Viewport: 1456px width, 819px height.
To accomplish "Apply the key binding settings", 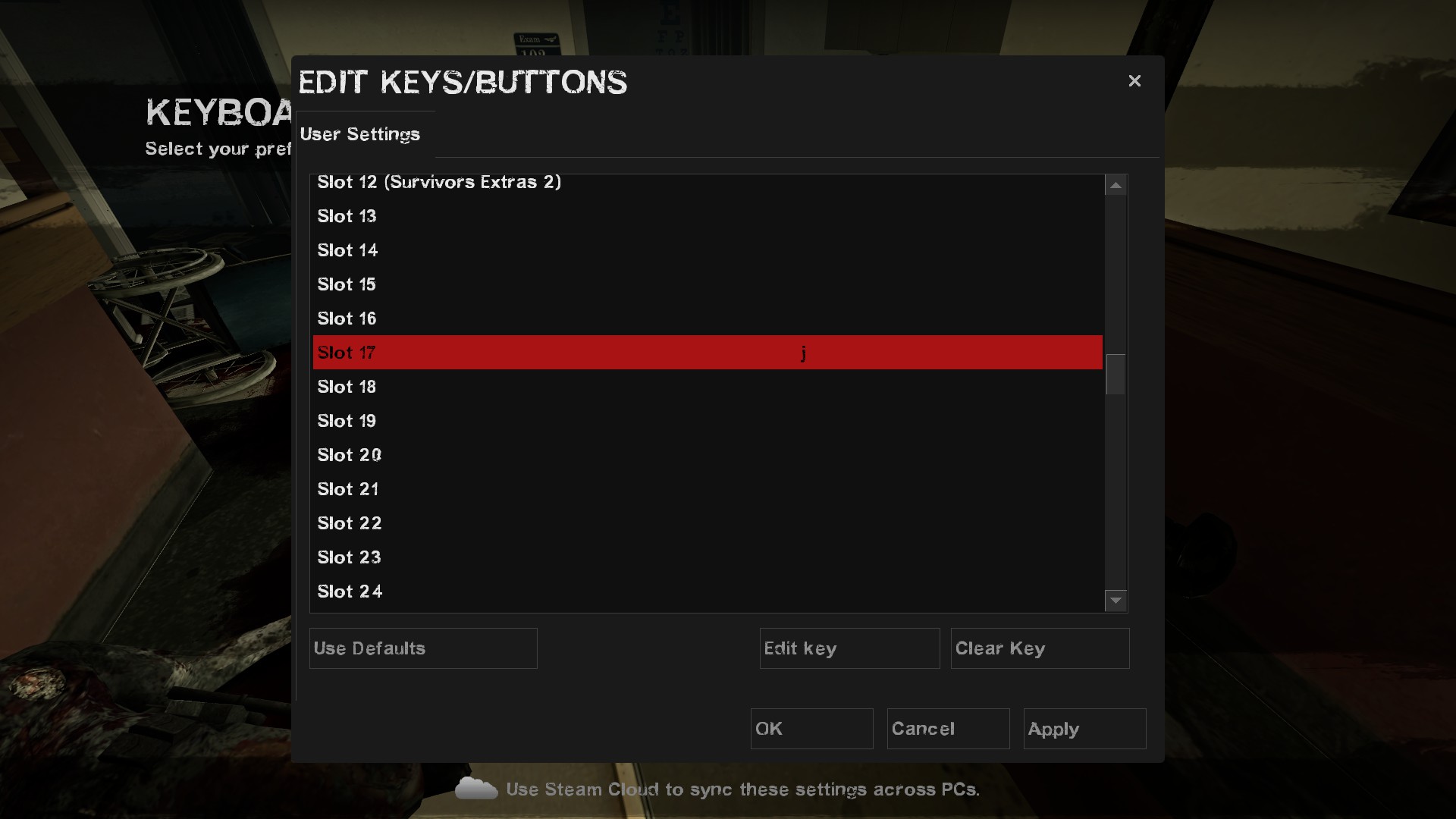I will point(1084,729).
